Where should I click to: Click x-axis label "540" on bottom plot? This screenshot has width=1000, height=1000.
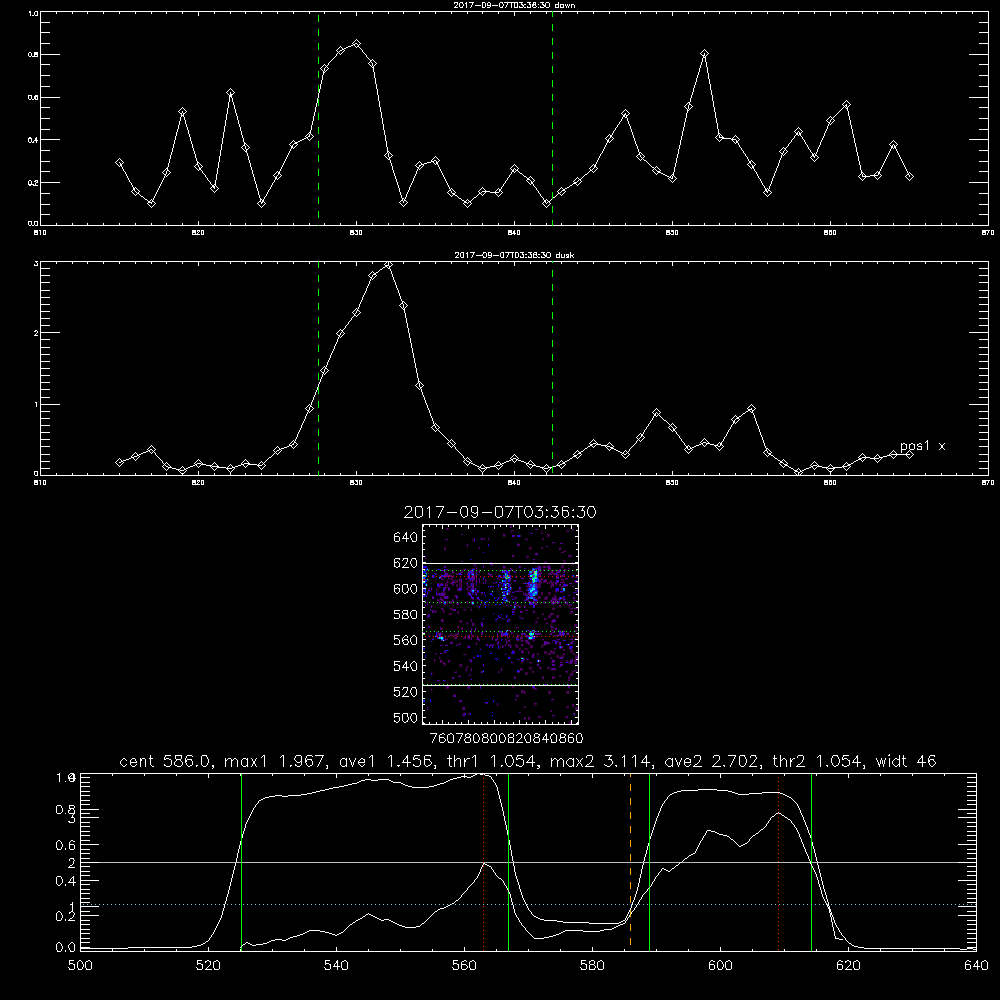pos(336,966)
